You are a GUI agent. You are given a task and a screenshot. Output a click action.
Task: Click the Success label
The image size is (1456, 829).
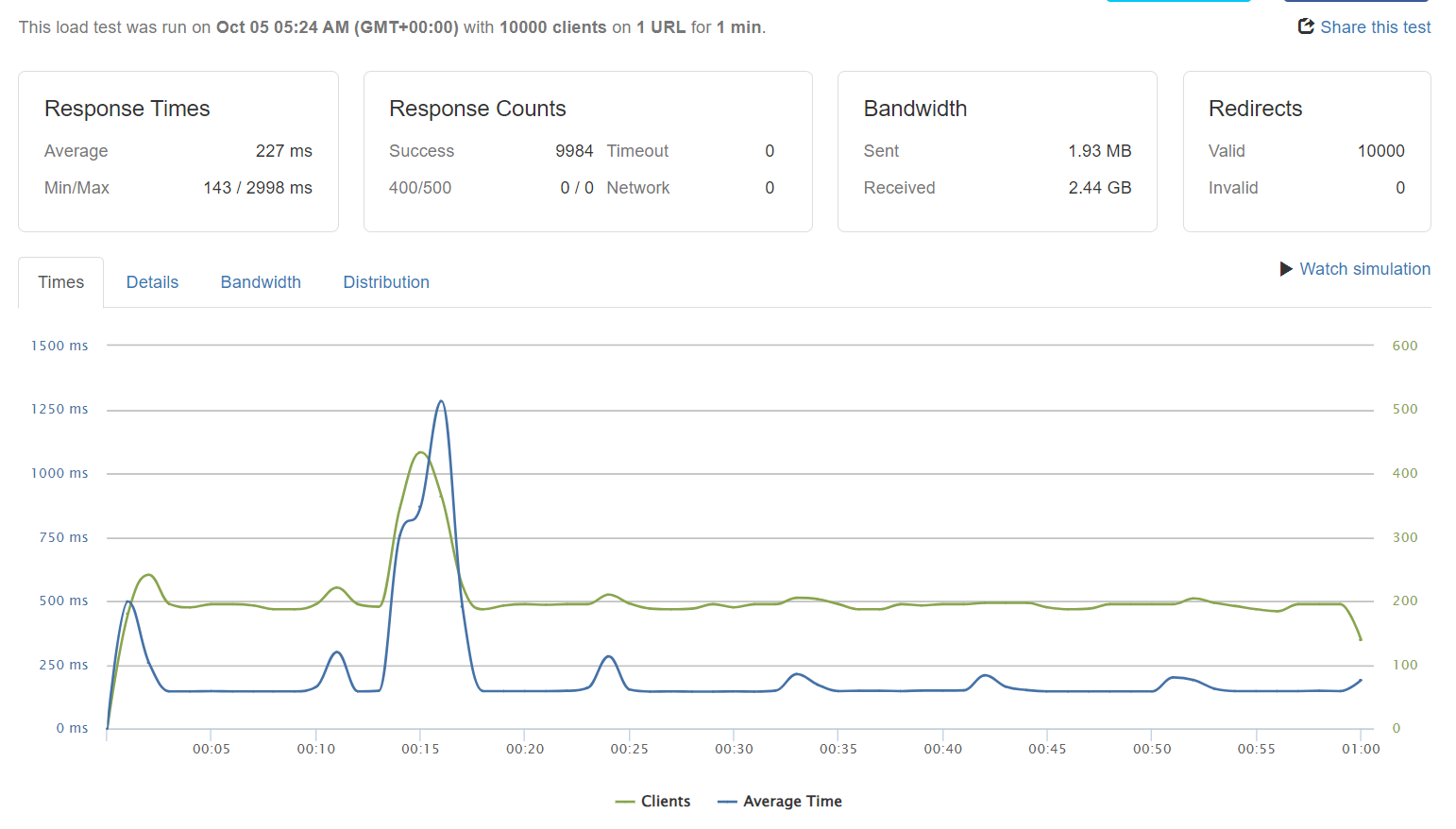click(x=421, y=151)
